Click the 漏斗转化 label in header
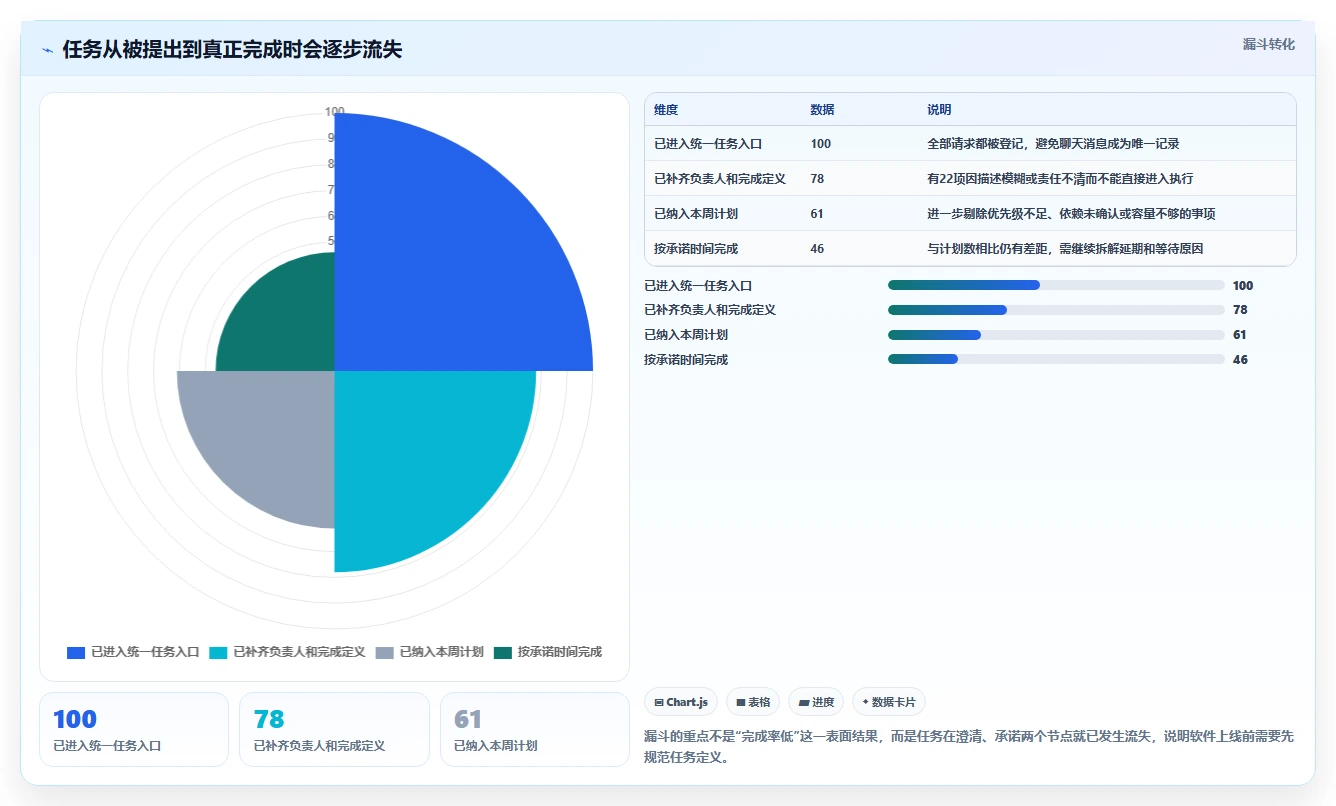The height and width of the screenshot is (806, 1336). (x=1268, y=45)
